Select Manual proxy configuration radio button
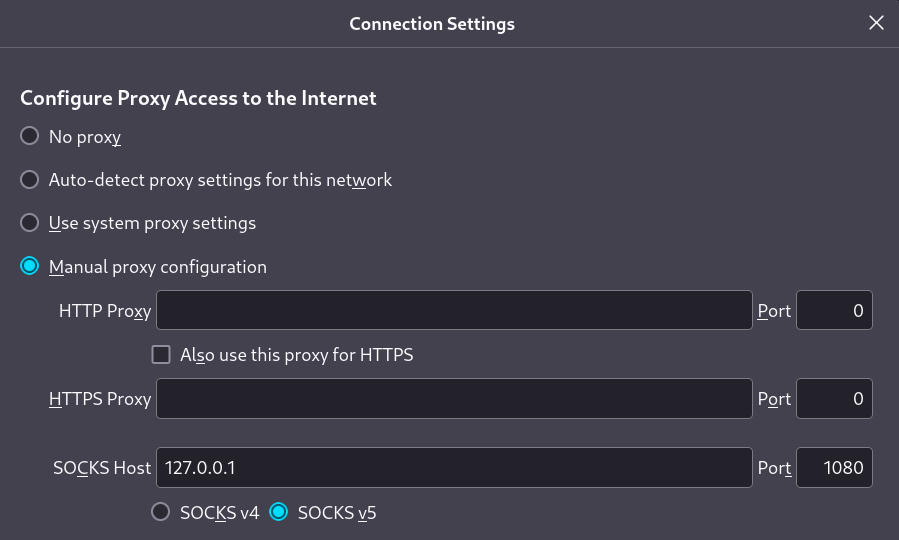899x540 pixels. (x=30, y=266)
